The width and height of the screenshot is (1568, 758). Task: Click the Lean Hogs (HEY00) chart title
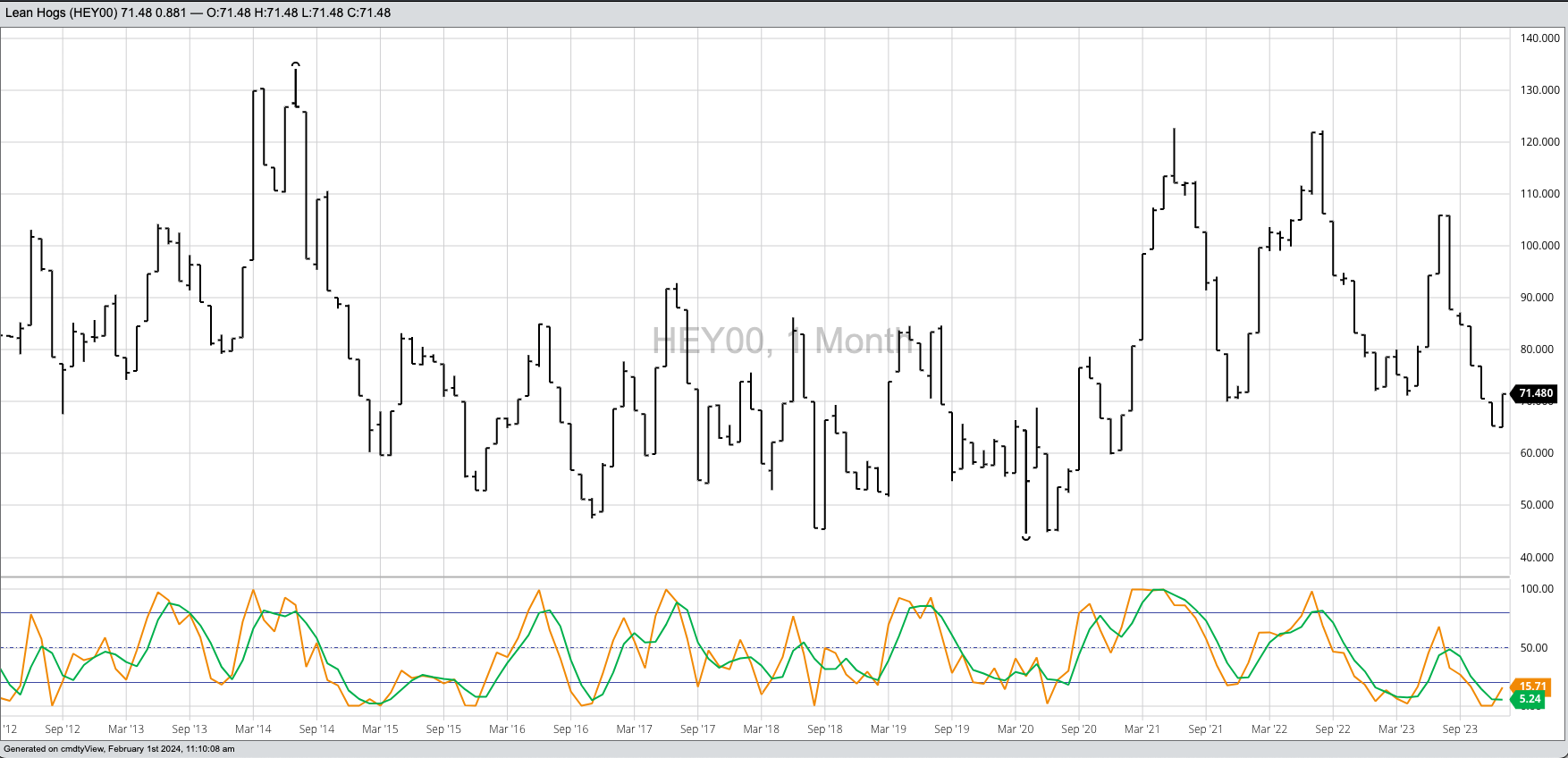(x=61, y=13)
